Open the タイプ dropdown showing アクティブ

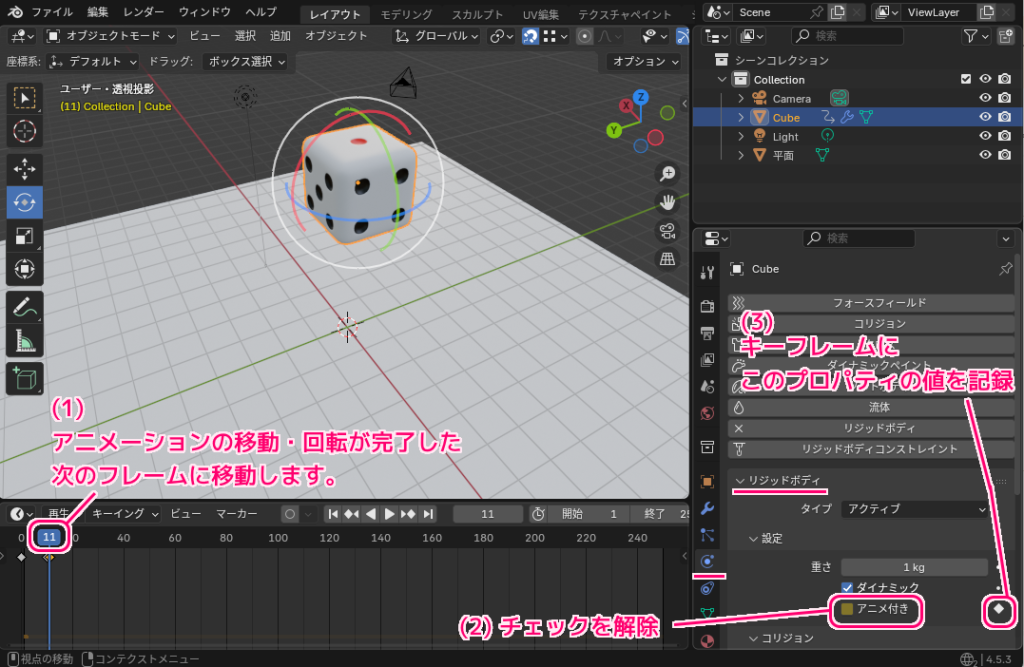click(915, 510)
